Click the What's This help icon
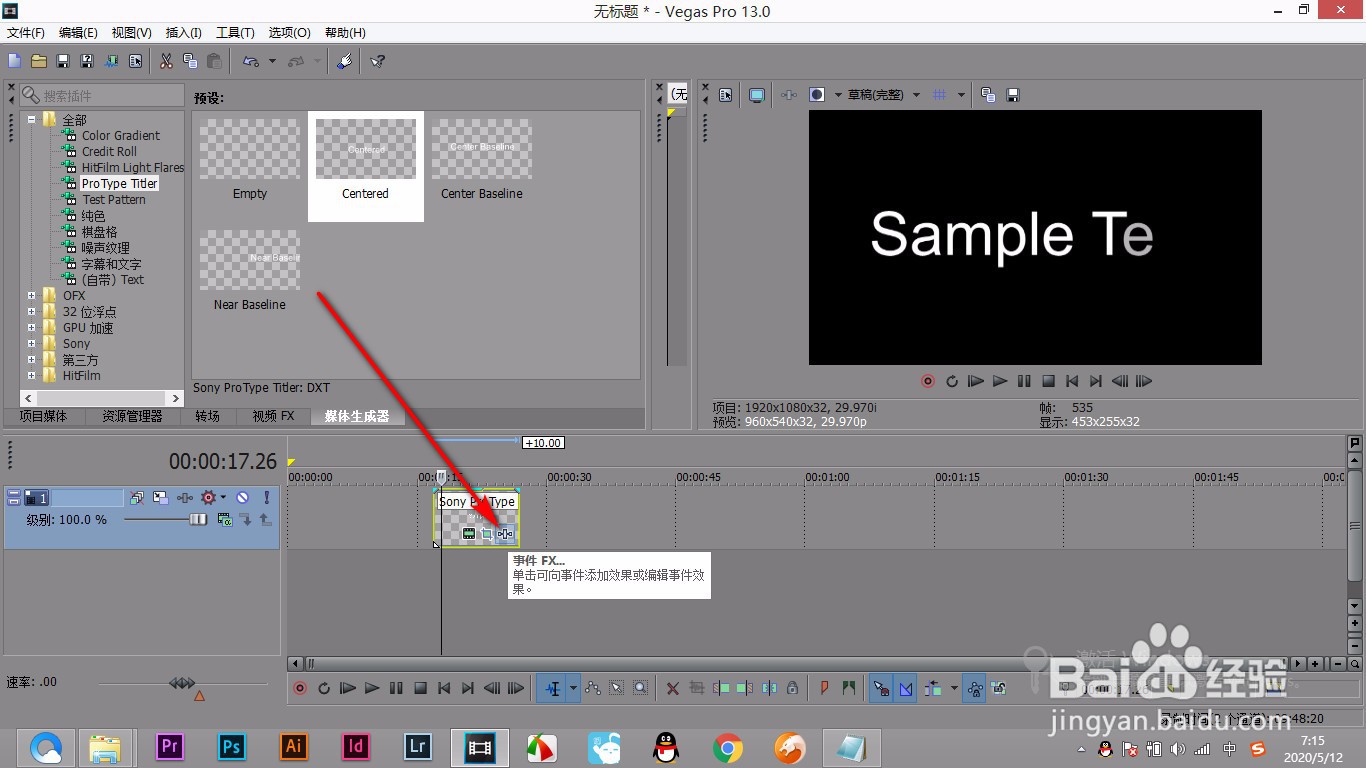The height and width of the screenshot is (768, 1366). pyautogui.click(x=377, y=61)
